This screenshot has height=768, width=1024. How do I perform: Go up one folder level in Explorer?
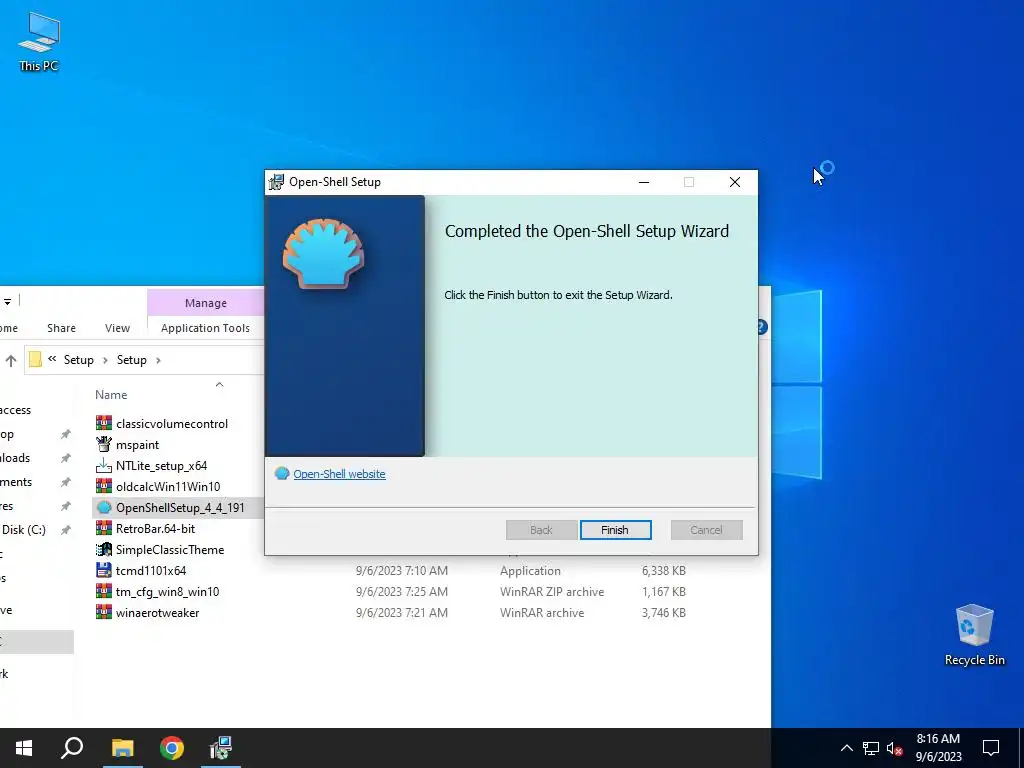tap(10, 360)
